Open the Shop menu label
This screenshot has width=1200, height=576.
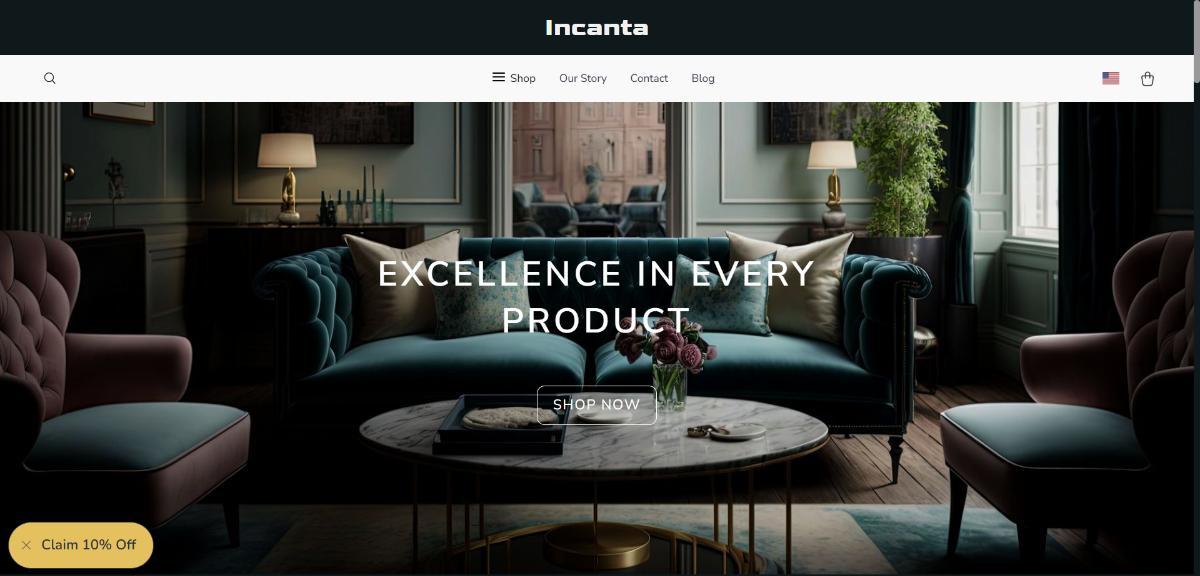523,78
